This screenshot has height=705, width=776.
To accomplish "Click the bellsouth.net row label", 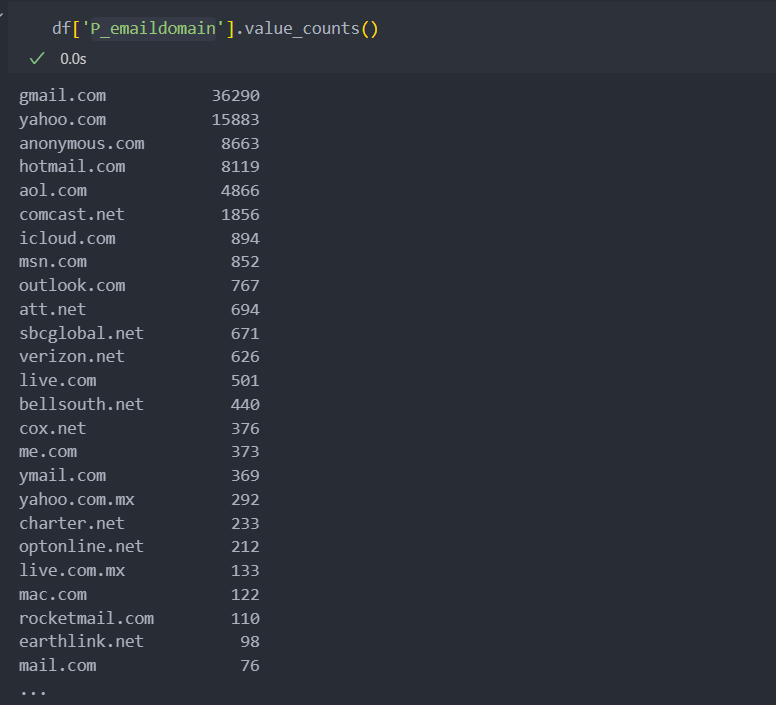I will point(81,404).
